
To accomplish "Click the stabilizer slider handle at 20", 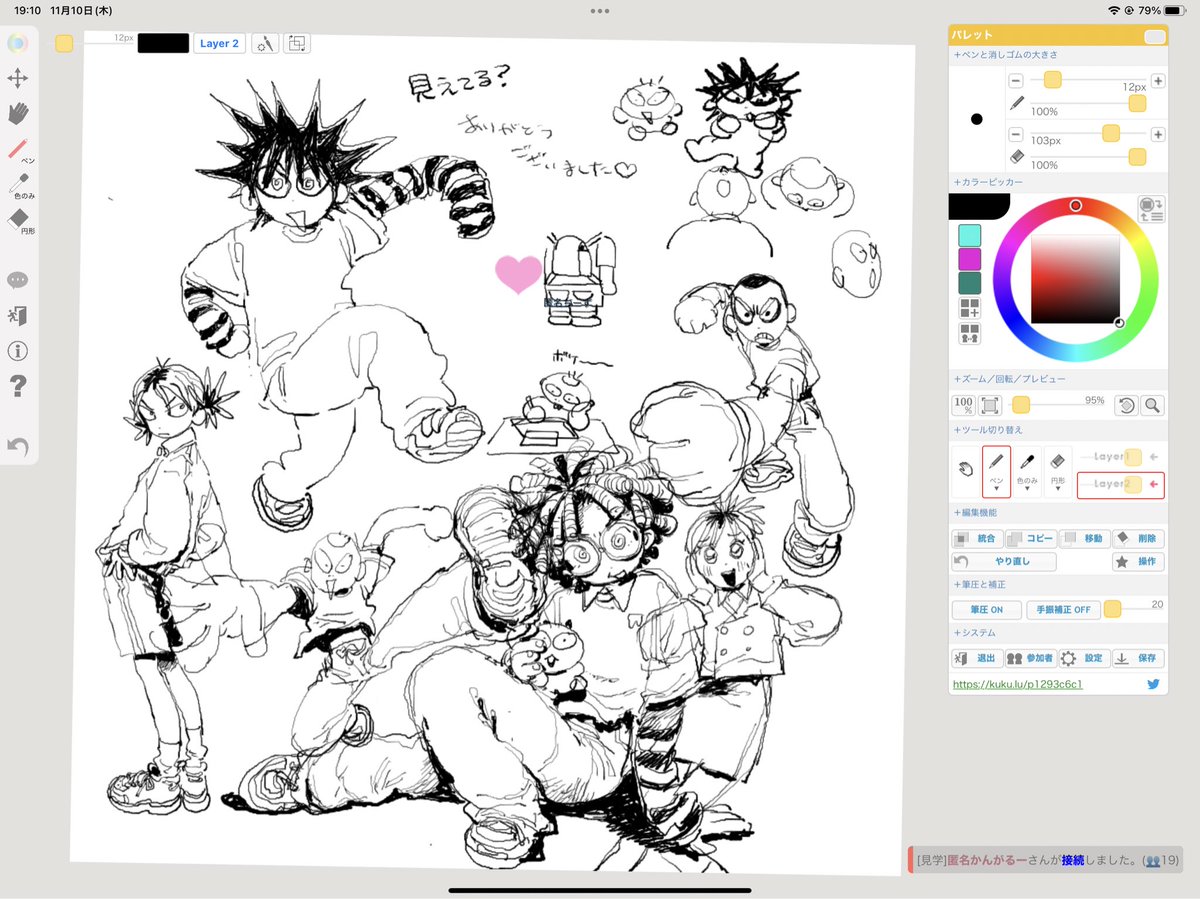I will click(x=1112, y=609).
